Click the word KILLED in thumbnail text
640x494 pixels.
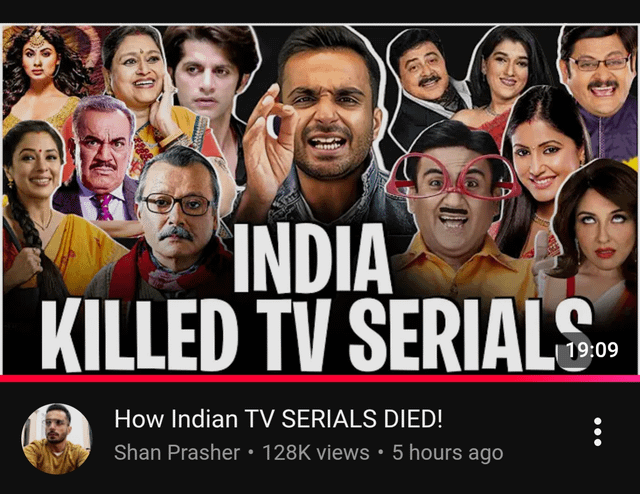click(x=140, y=335)
